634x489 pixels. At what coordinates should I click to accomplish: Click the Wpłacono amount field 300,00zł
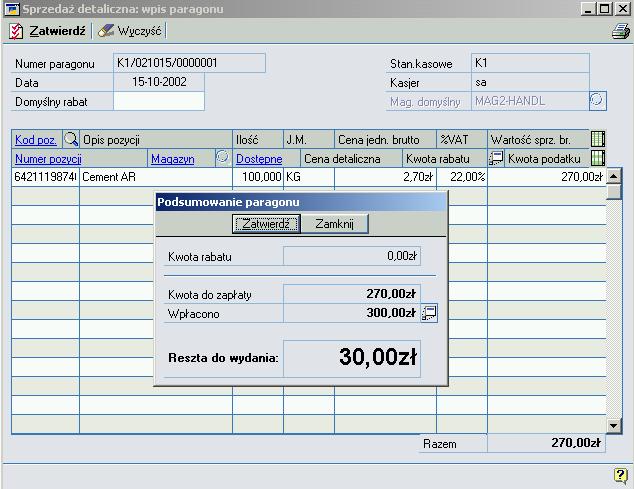tap(352, 313)
